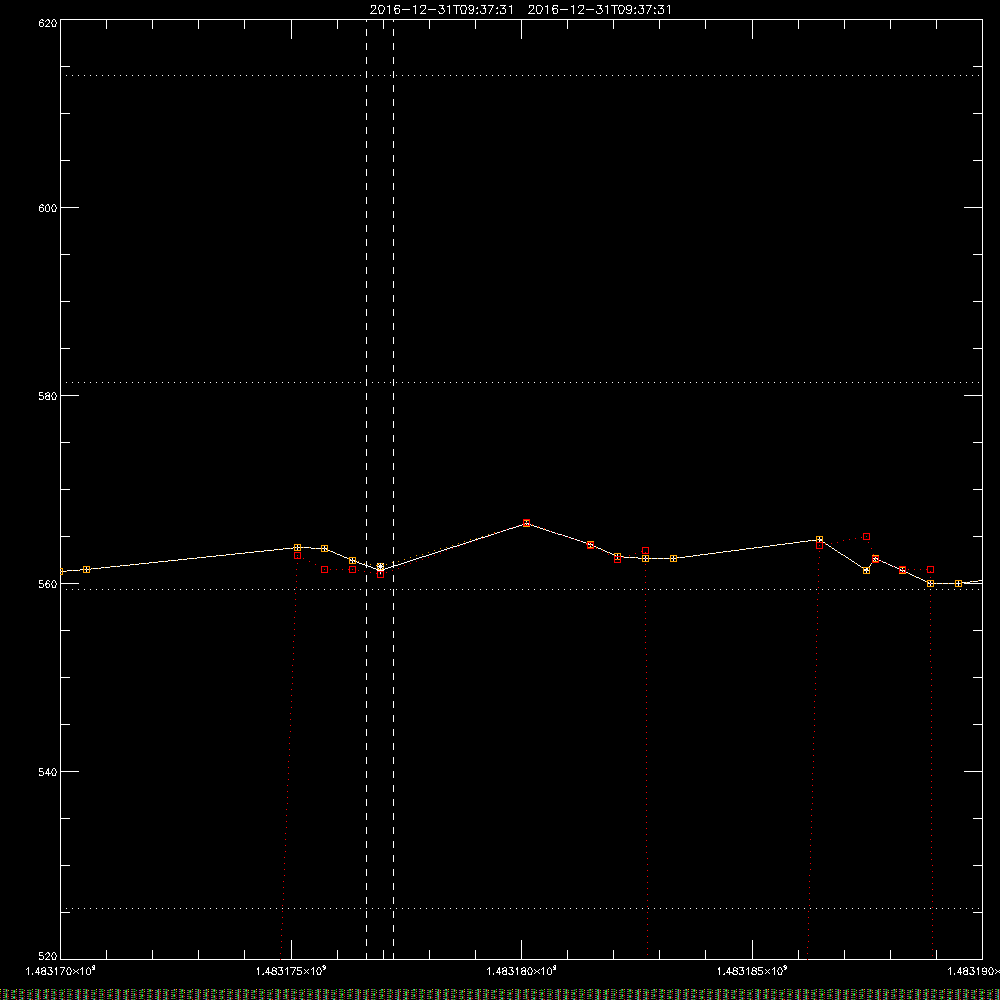Pick the white marker between the dashed lines
1000x1000 pixels.
381,567
